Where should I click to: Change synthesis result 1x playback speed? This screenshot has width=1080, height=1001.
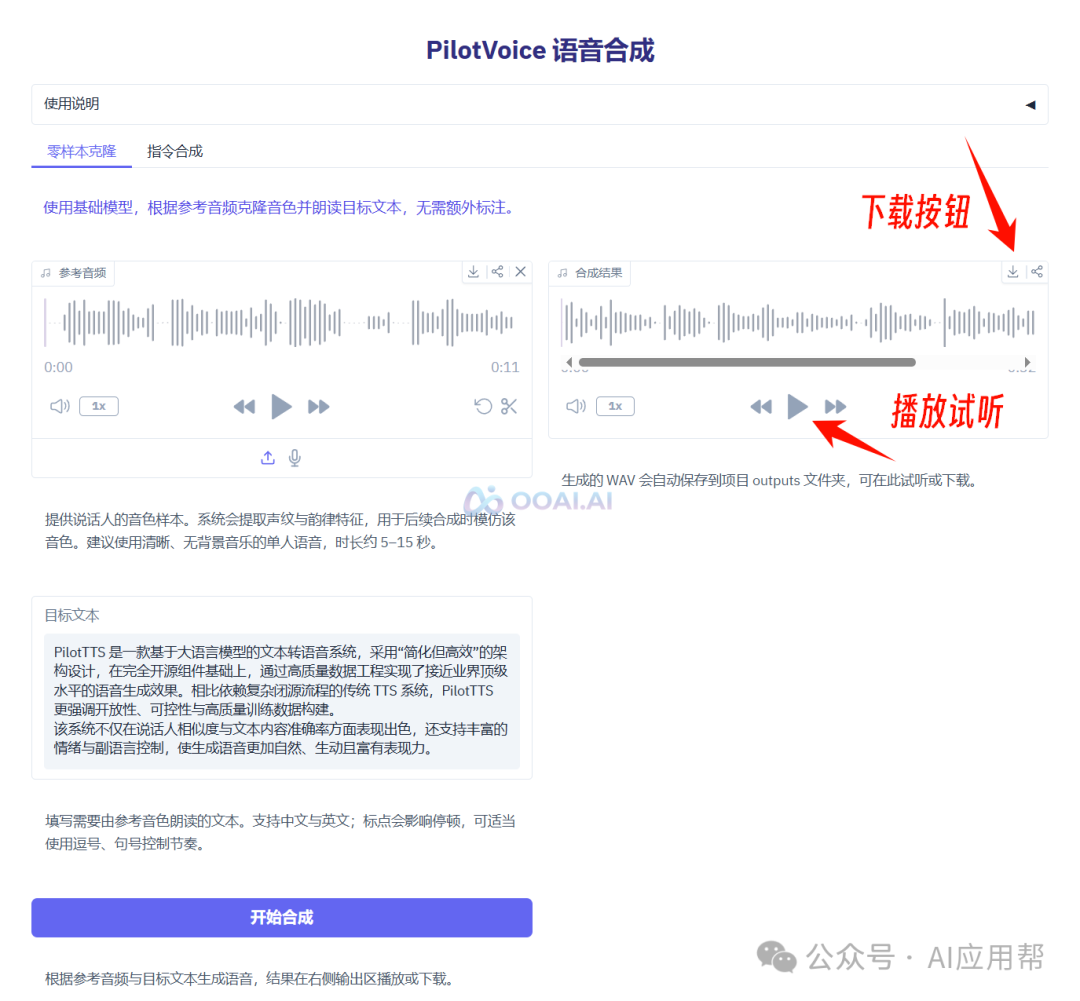(x=615, y=406)
